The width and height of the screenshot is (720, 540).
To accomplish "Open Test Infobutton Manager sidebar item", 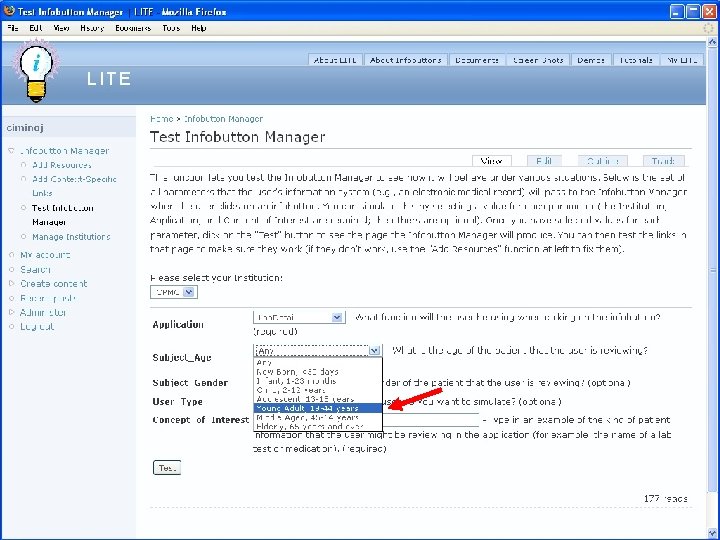I will tap(62, 215).
